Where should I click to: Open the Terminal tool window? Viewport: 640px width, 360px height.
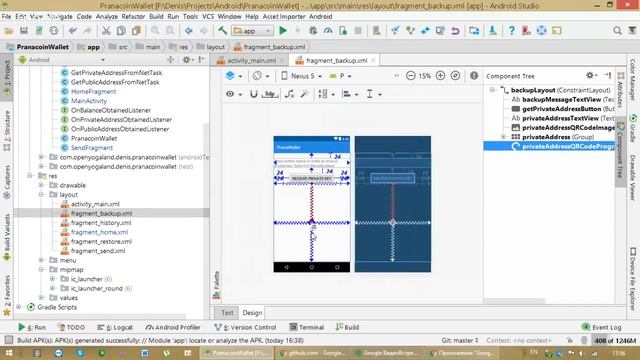[x=307, y=327]
